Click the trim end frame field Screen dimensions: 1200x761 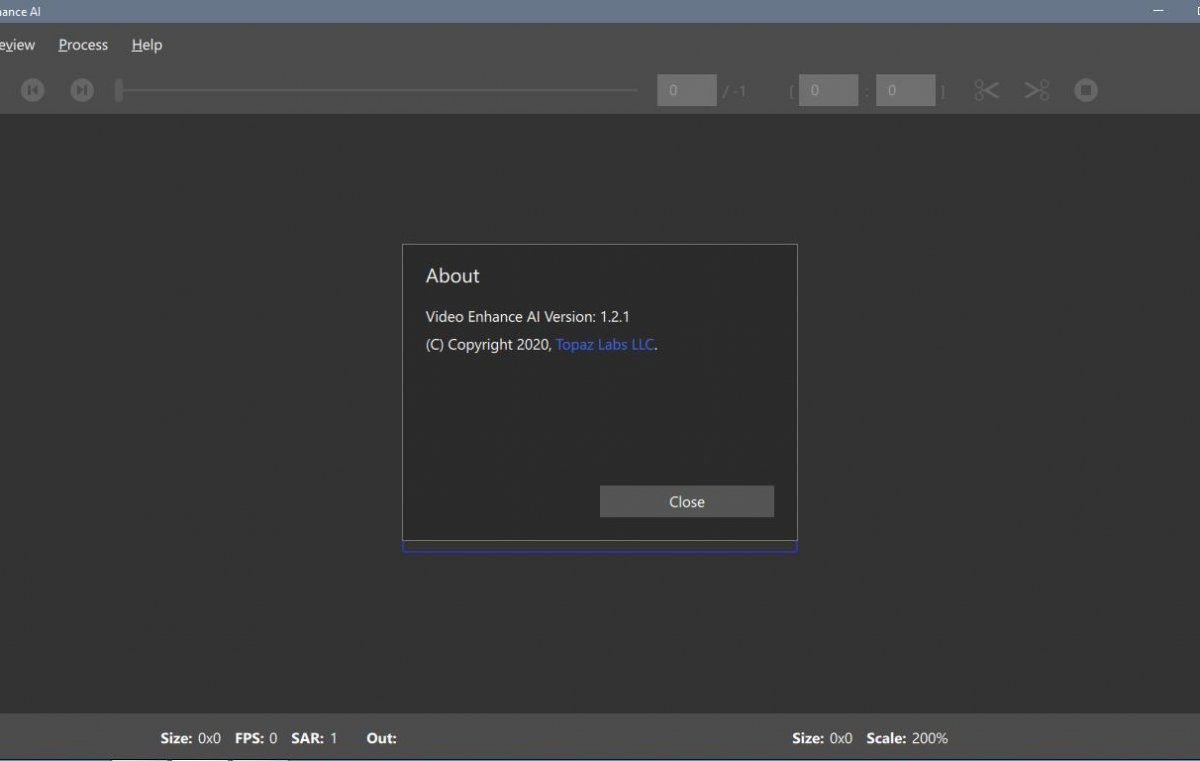point(906,90)
